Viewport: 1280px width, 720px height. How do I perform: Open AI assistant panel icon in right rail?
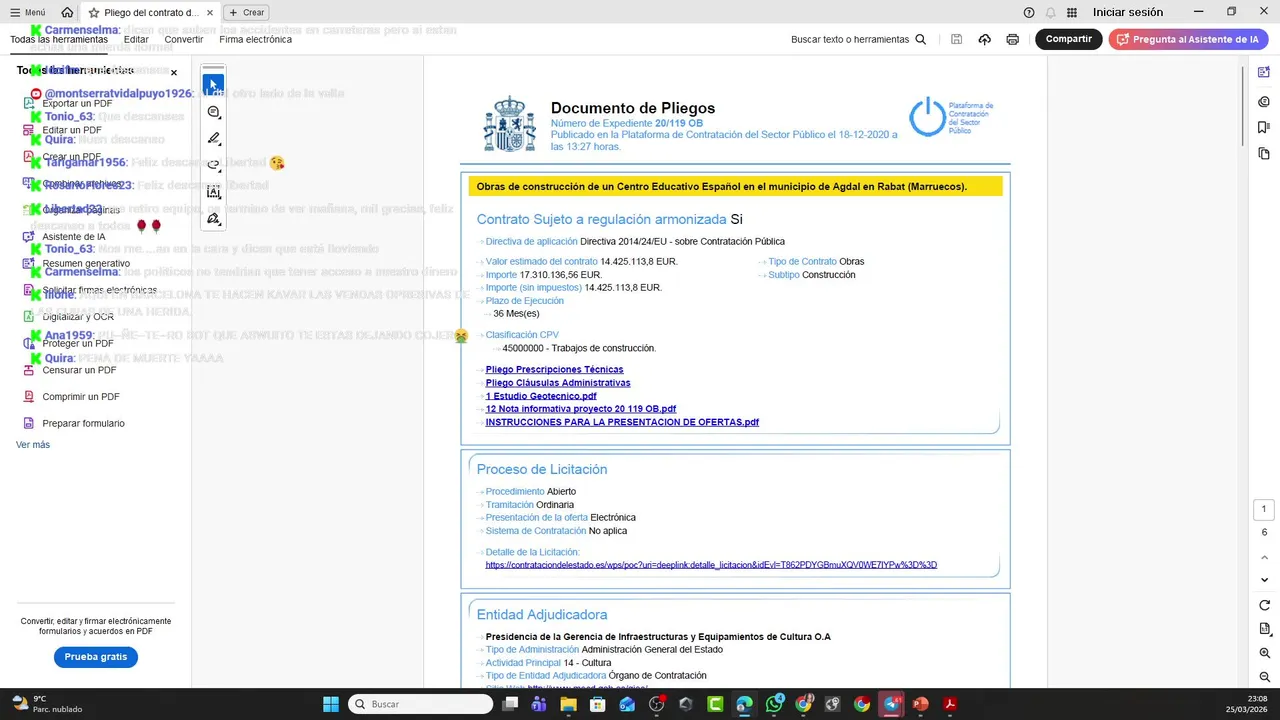point(1264,74)
